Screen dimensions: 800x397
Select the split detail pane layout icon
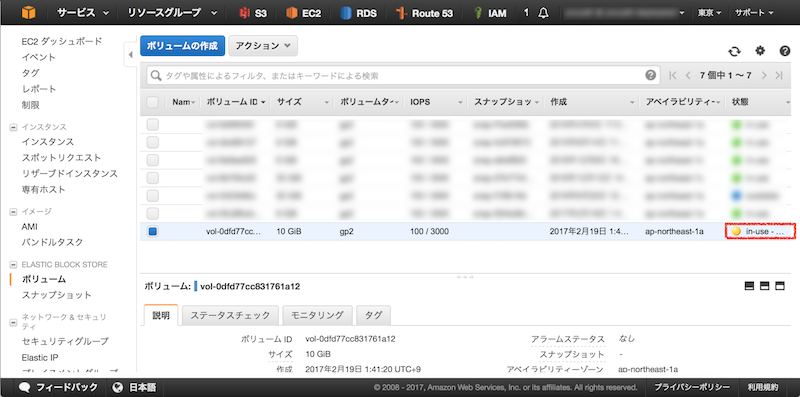(x=764, y=286)
